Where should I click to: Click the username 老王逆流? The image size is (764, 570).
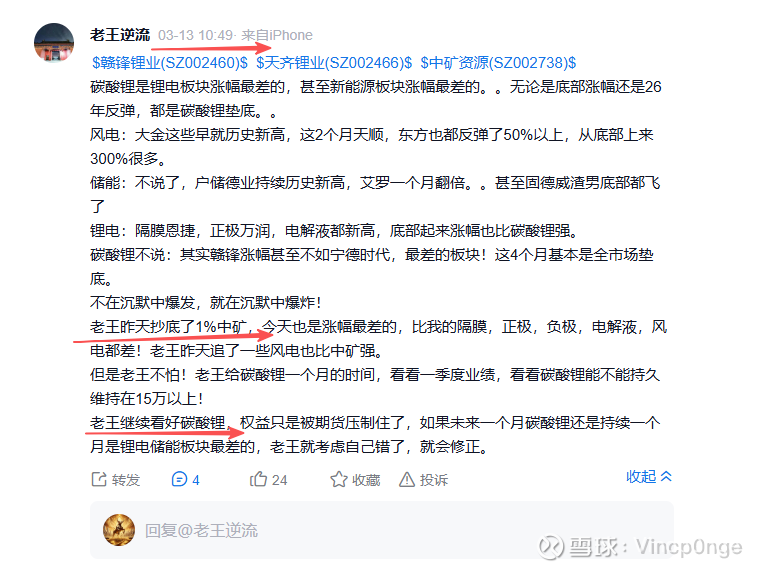tap(120, 35)
